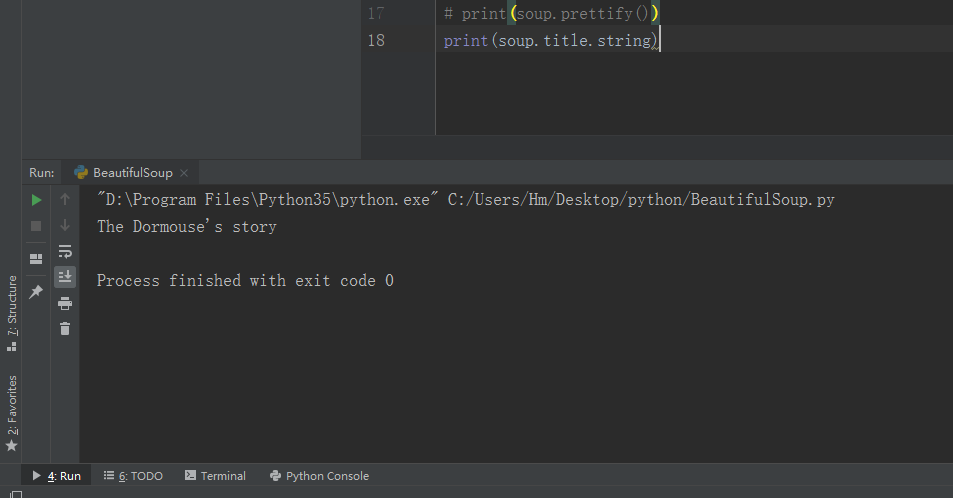Pin the Run tab

pos(36,291)
